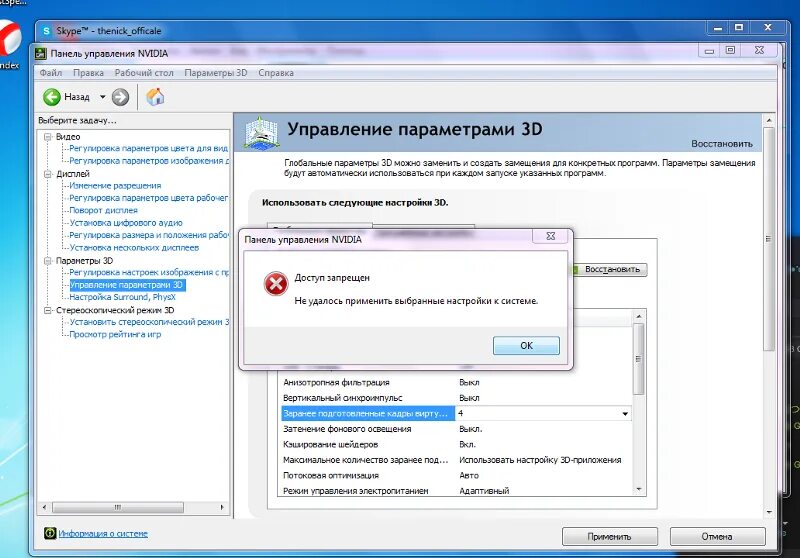This screenshot has width=800, height=558.
Task: Minimize the Skype window
Action: 718,28
